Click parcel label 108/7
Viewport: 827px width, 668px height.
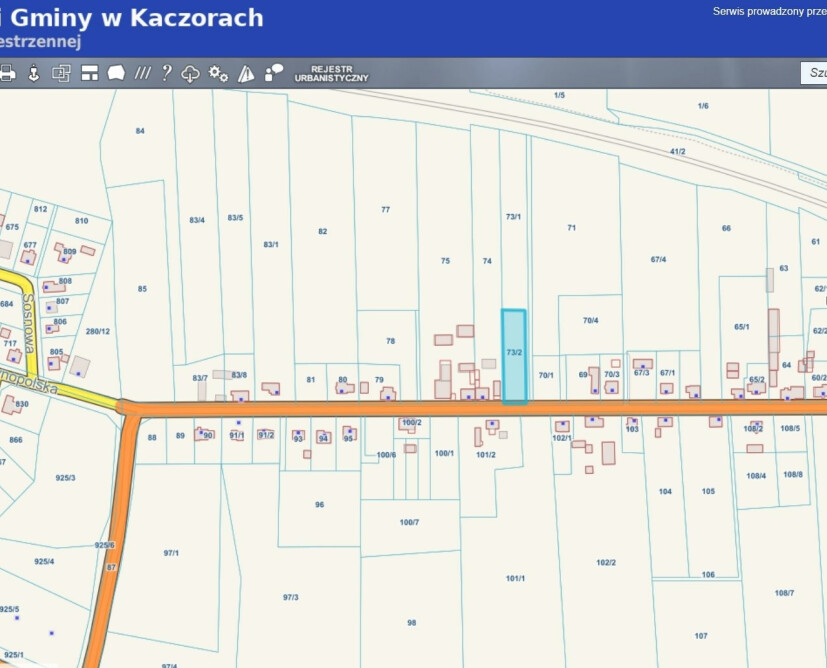(x=784, y=593)
